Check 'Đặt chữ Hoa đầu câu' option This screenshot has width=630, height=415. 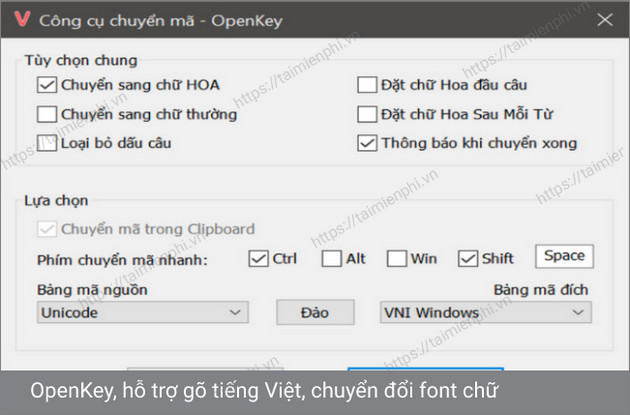367,85
